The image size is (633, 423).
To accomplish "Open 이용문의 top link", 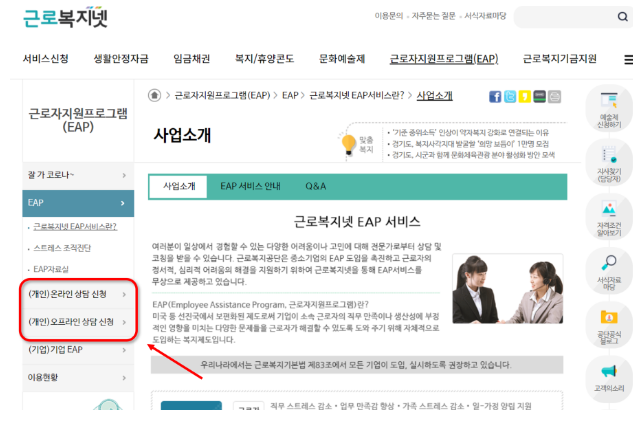I will coord(388,16).
